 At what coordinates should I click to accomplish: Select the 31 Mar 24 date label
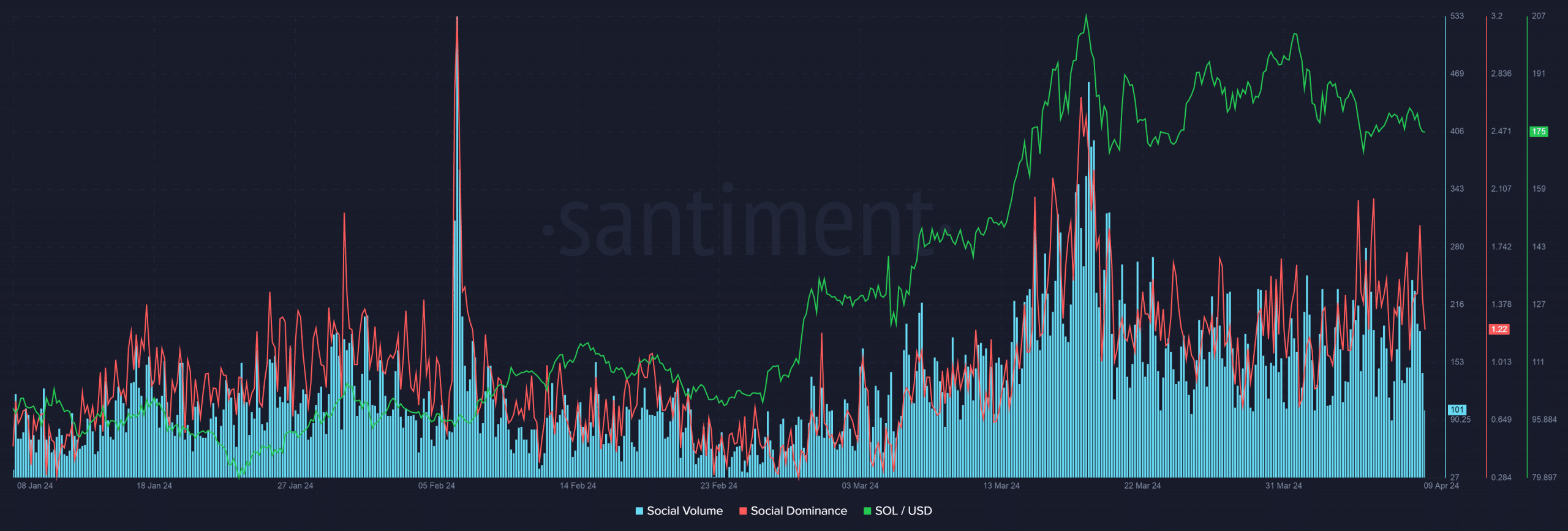(1284, 486)
